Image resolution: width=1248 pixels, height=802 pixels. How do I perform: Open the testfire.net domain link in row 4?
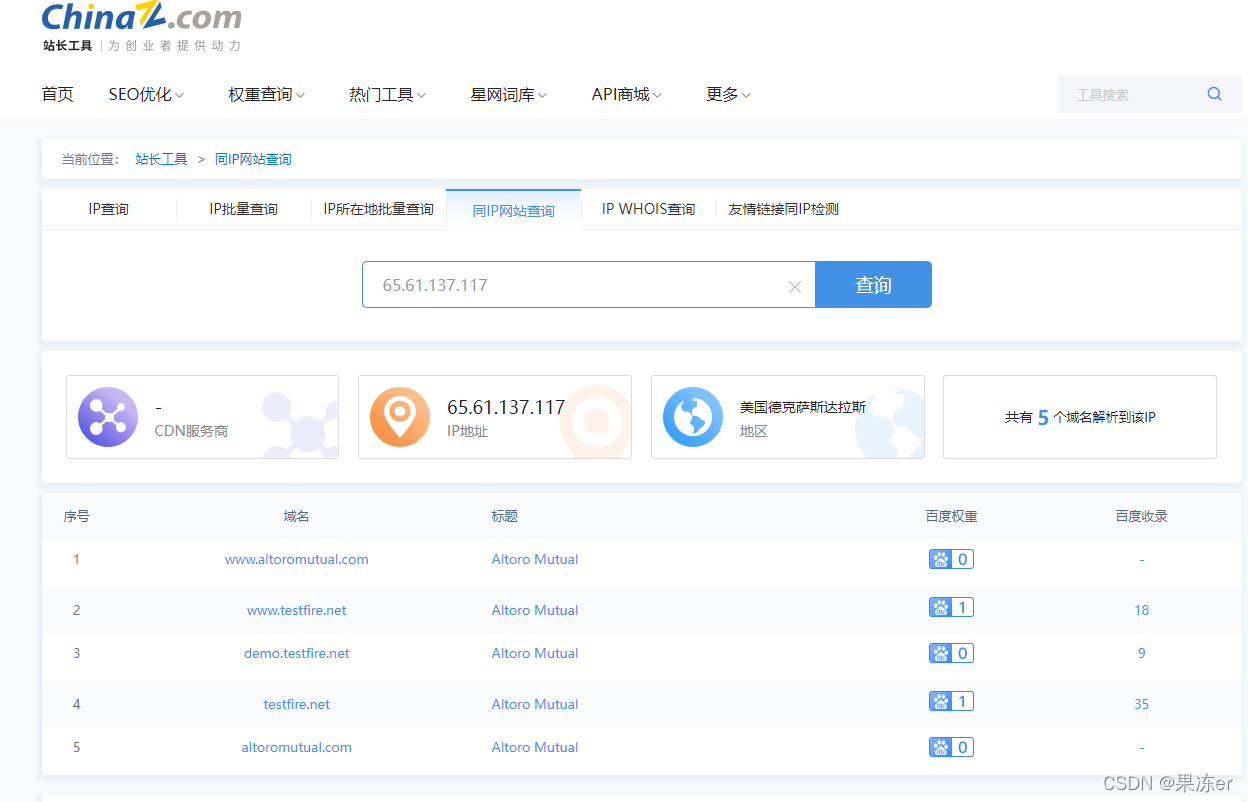tap(297, 704)
